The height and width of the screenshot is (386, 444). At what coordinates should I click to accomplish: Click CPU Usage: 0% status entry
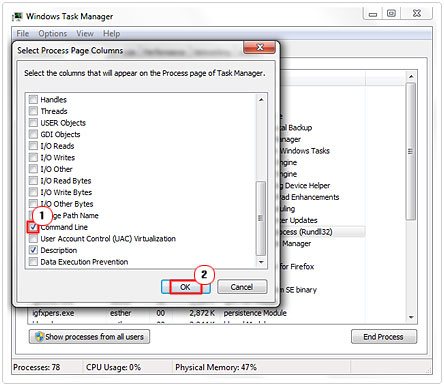pos(113,367)
